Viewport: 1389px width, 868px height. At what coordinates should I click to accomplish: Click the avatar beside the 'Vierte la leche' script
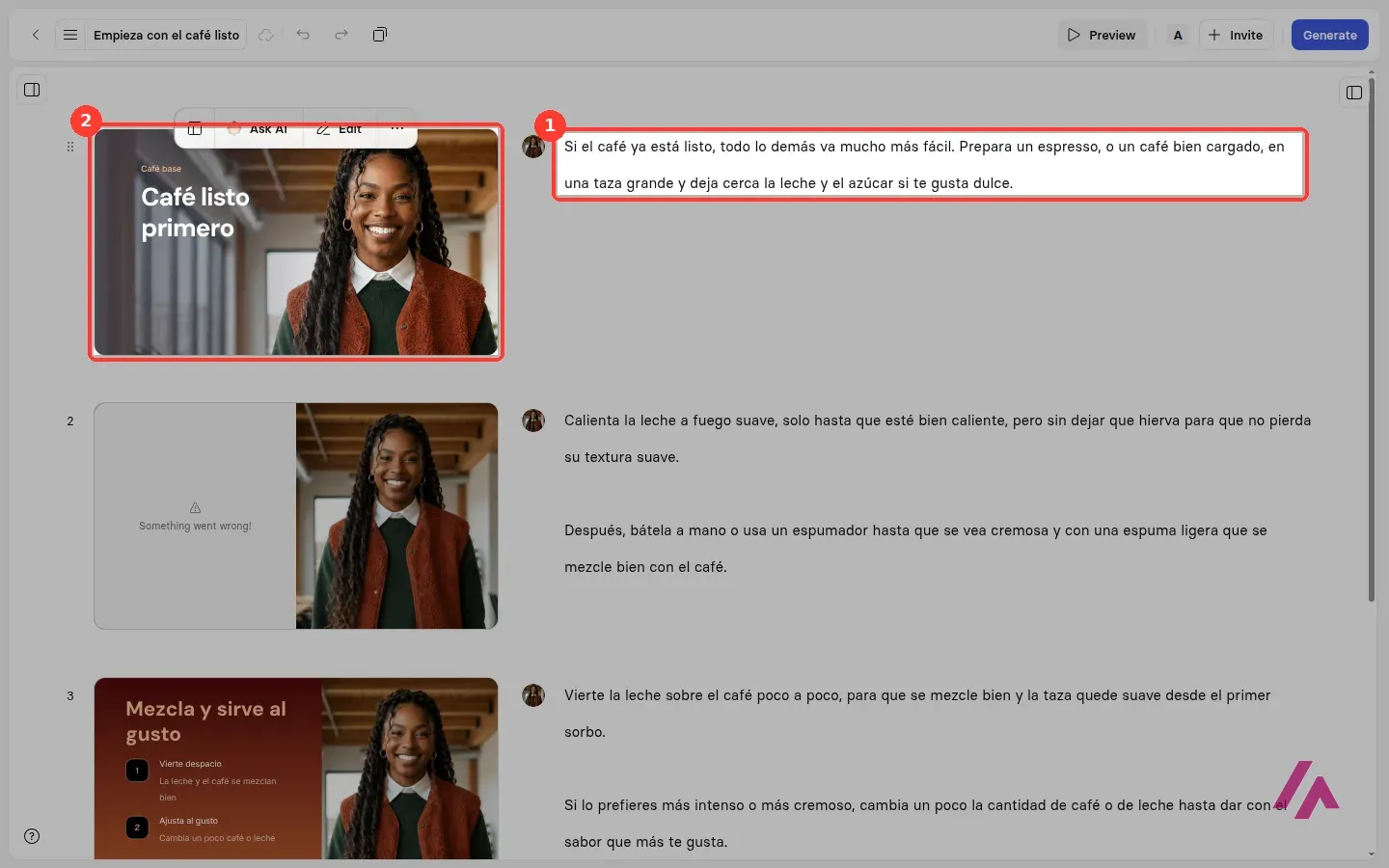click(x=533, y=695)
